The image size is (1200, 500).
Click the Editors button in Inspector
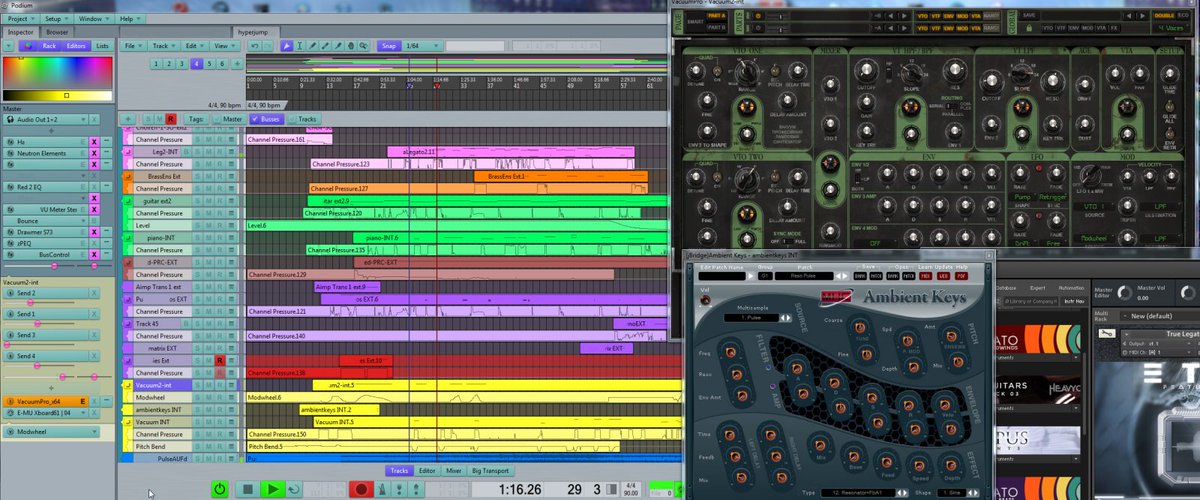coord(76,46)
